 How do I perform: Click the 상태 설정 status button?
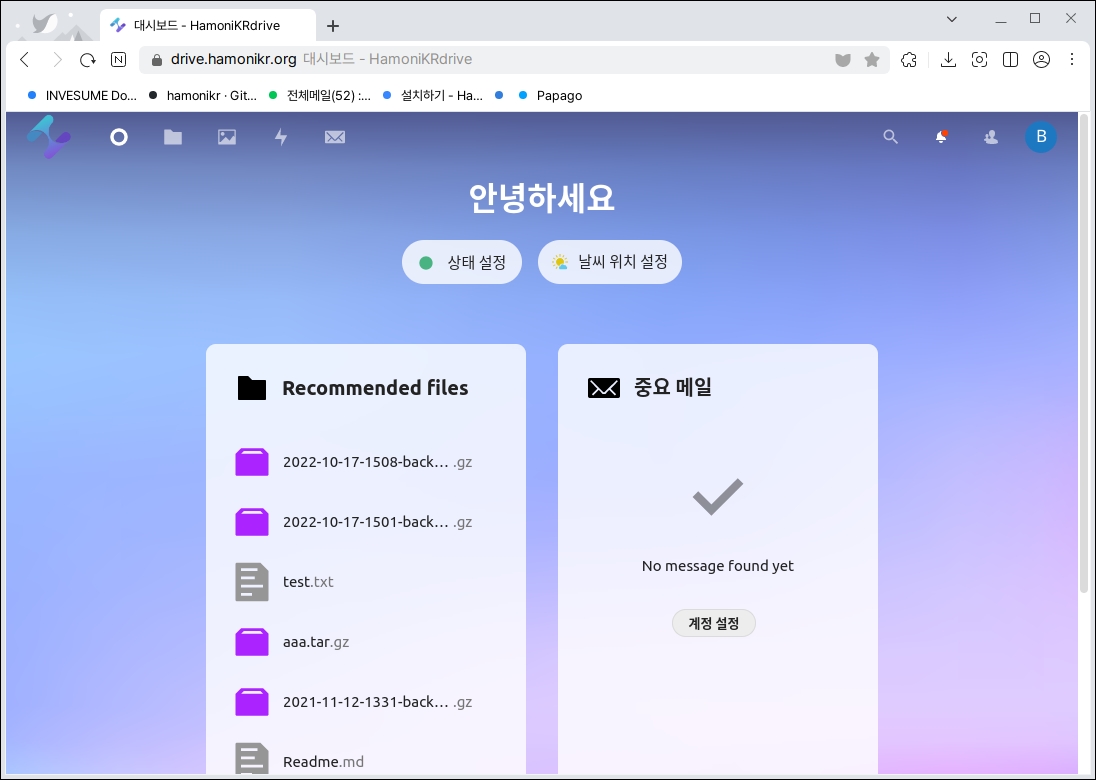(x=462, y=263)
